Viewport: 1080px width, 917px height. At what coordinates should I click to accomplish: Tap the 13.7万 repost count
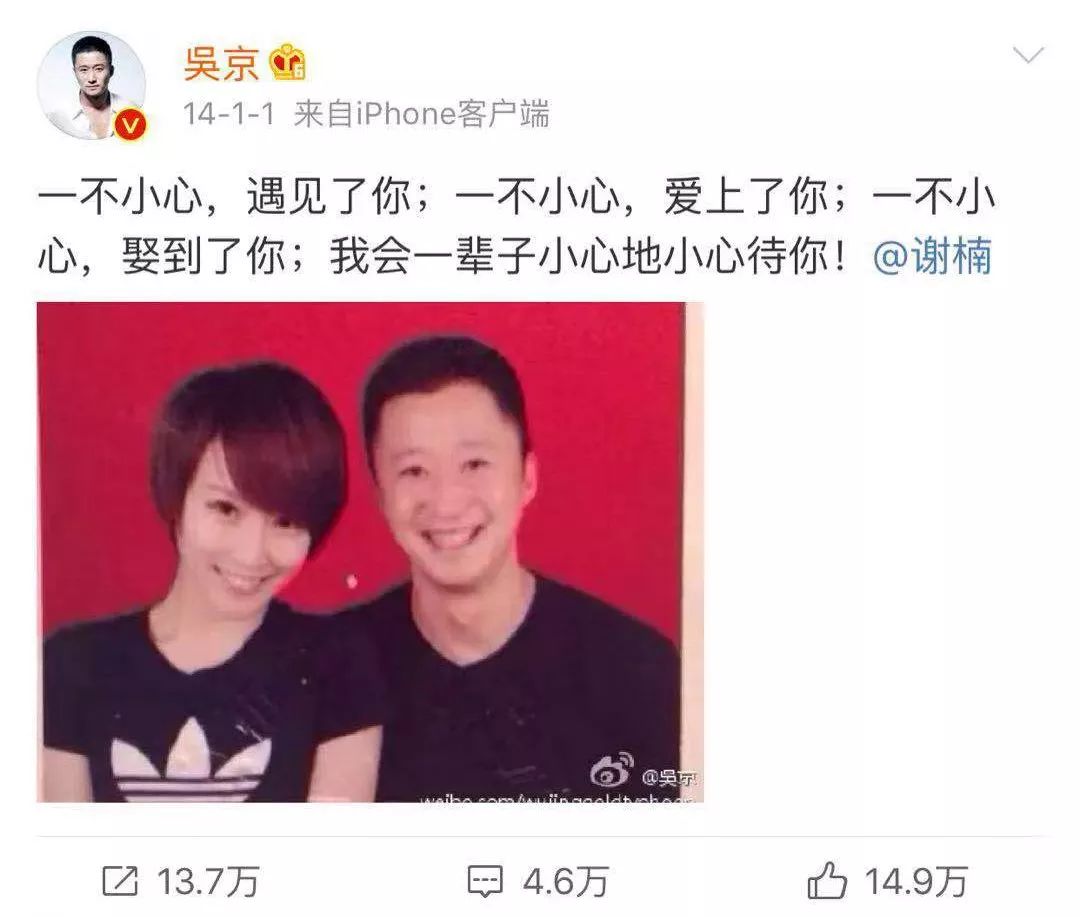(207, 881)
